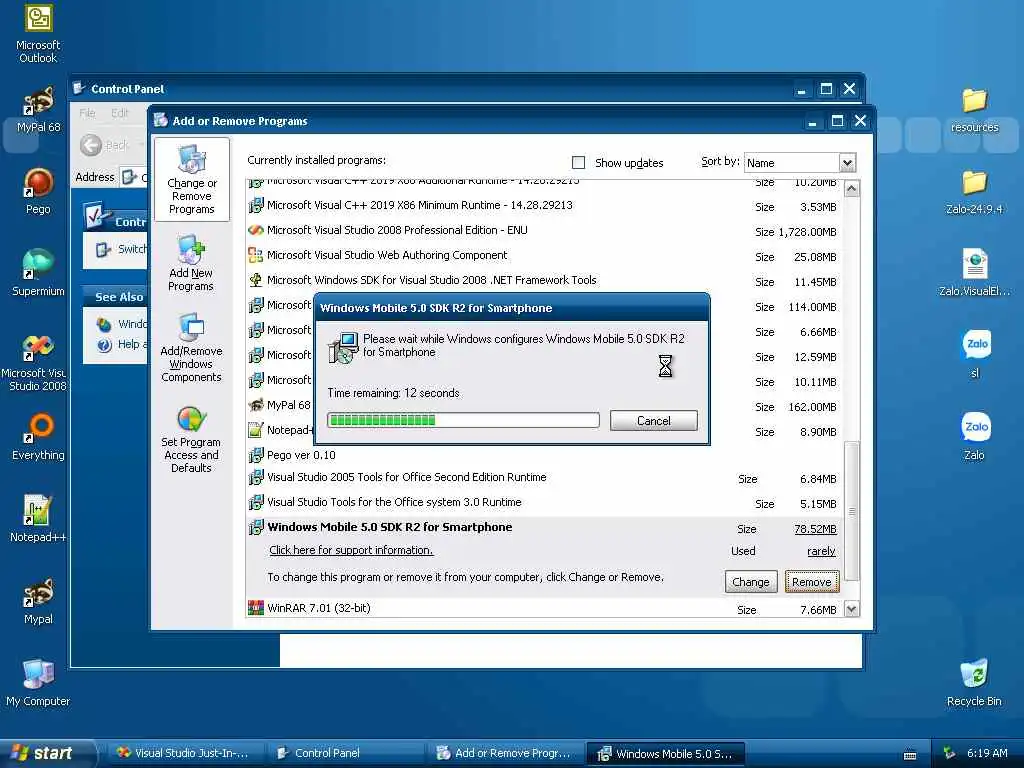Open Edit menu in Control Panel window
The image size is (1024, 768).
[120, 113]
